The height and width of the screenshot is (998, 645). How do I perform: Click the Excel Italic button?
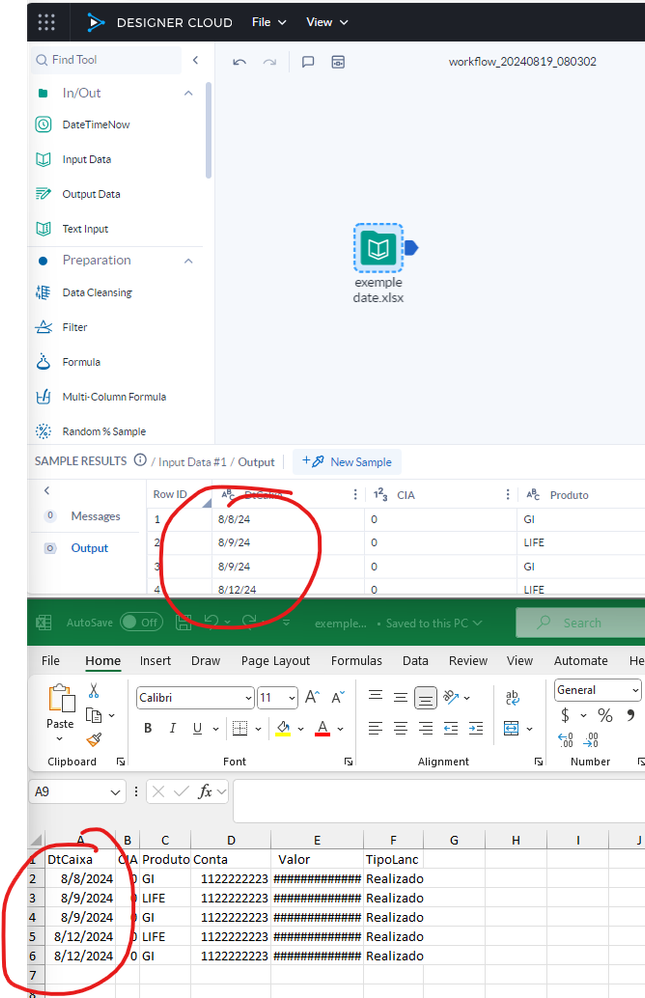pos(173,728)
